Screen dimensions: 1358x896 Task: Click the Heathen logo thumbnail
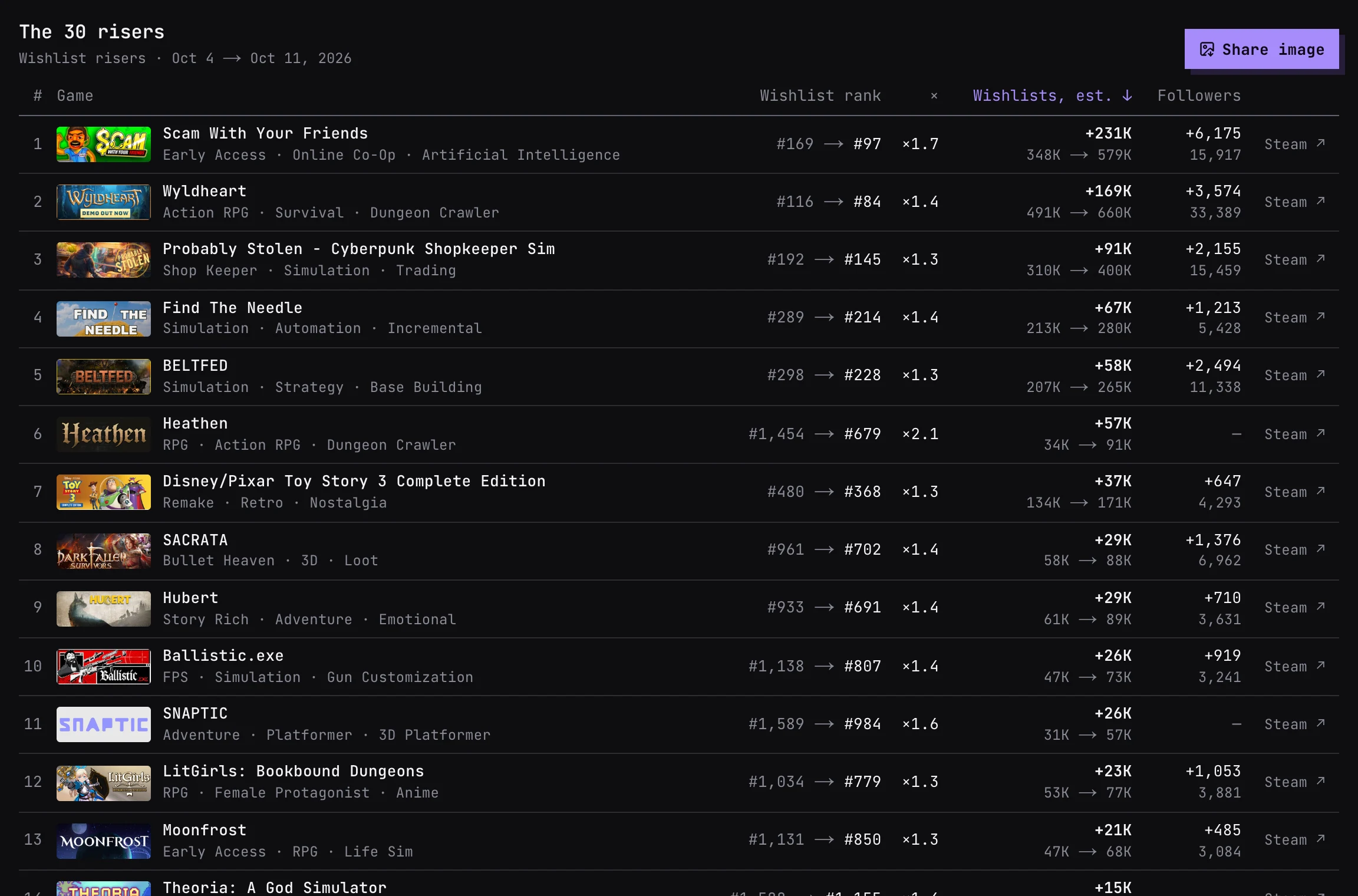104,434
